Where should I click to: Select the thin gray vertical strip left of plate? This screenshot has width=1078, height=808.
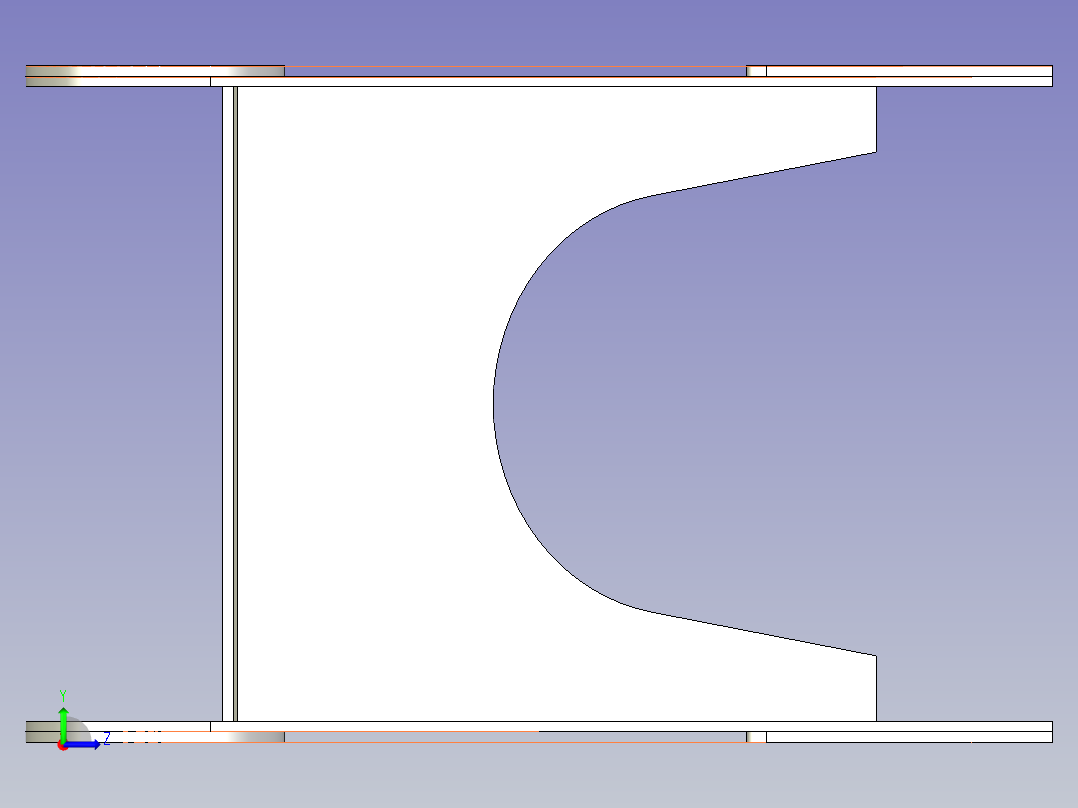235,404
